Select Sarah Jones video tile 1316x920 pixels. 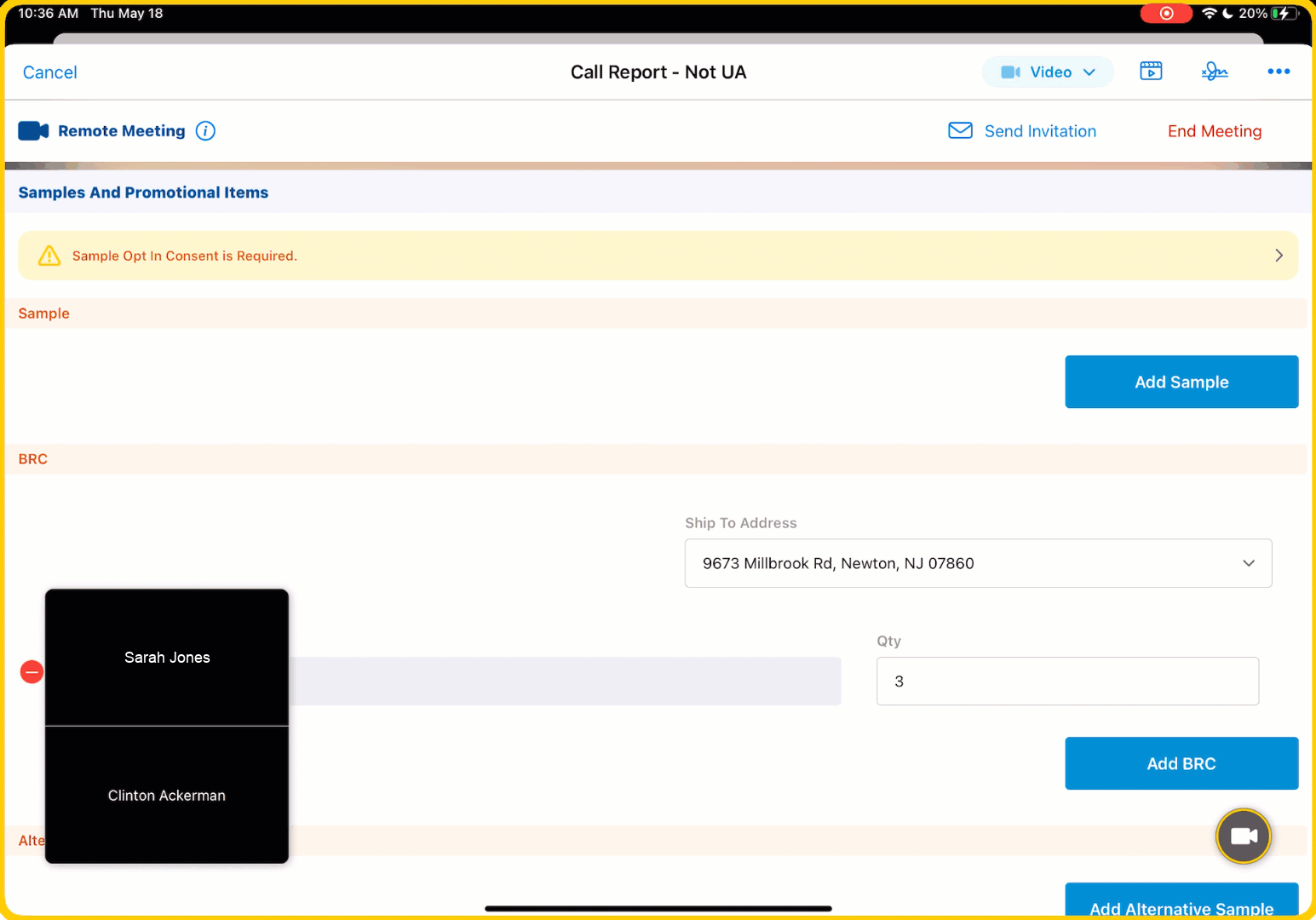[x=167, y=658]
